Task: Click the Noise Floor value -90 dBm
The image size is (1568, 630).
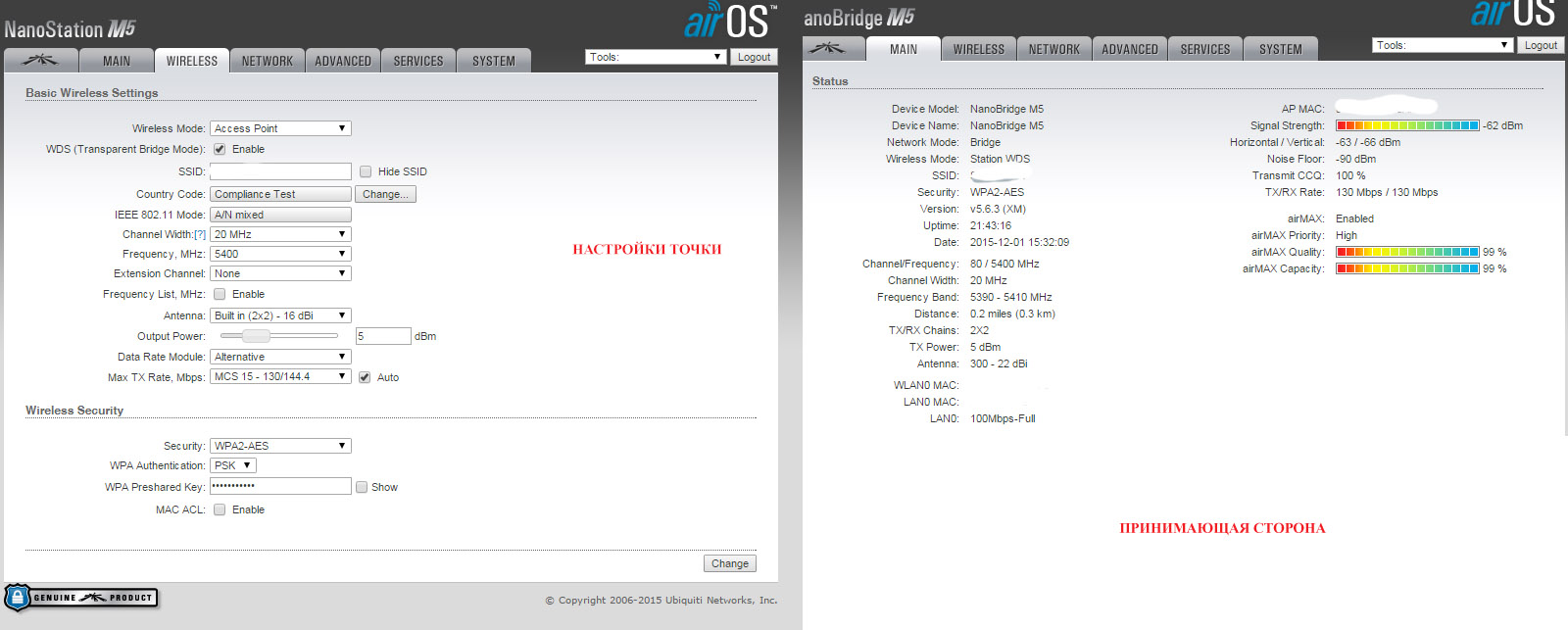Action: (x=1355, y=159)
